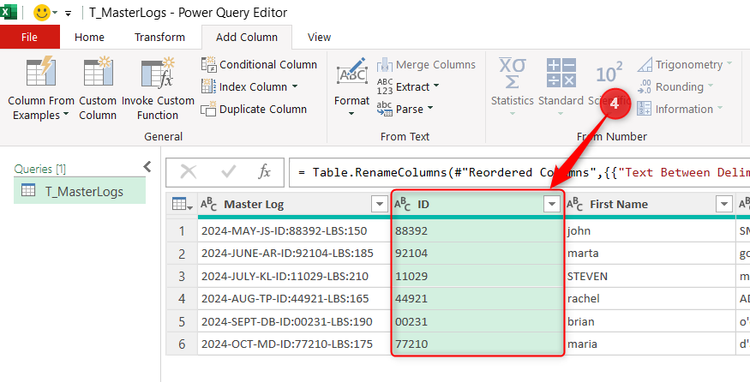
Task: Open the ID column filter dropdown
Action: pos(551,205)
